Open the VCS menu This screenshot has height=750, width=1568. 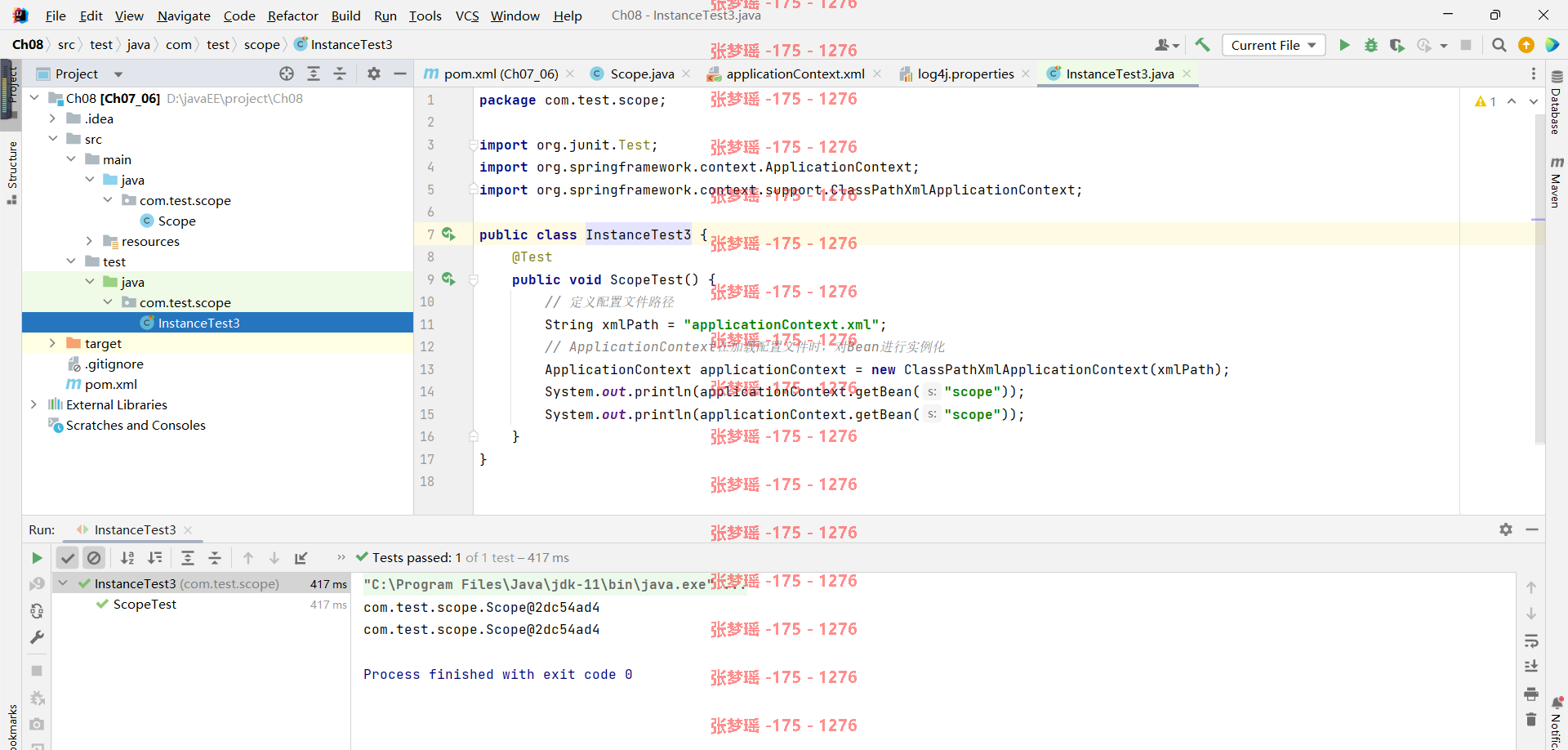tap(467, 16)
